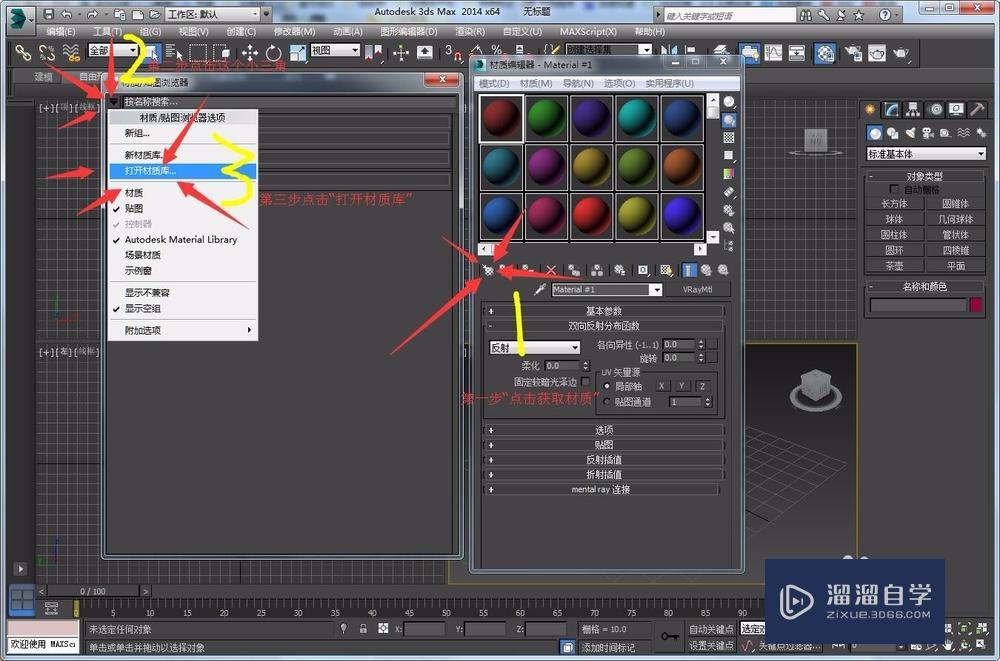
Task: Click the Rectangular Selection Region icon
Action: [x=198, y=52]
